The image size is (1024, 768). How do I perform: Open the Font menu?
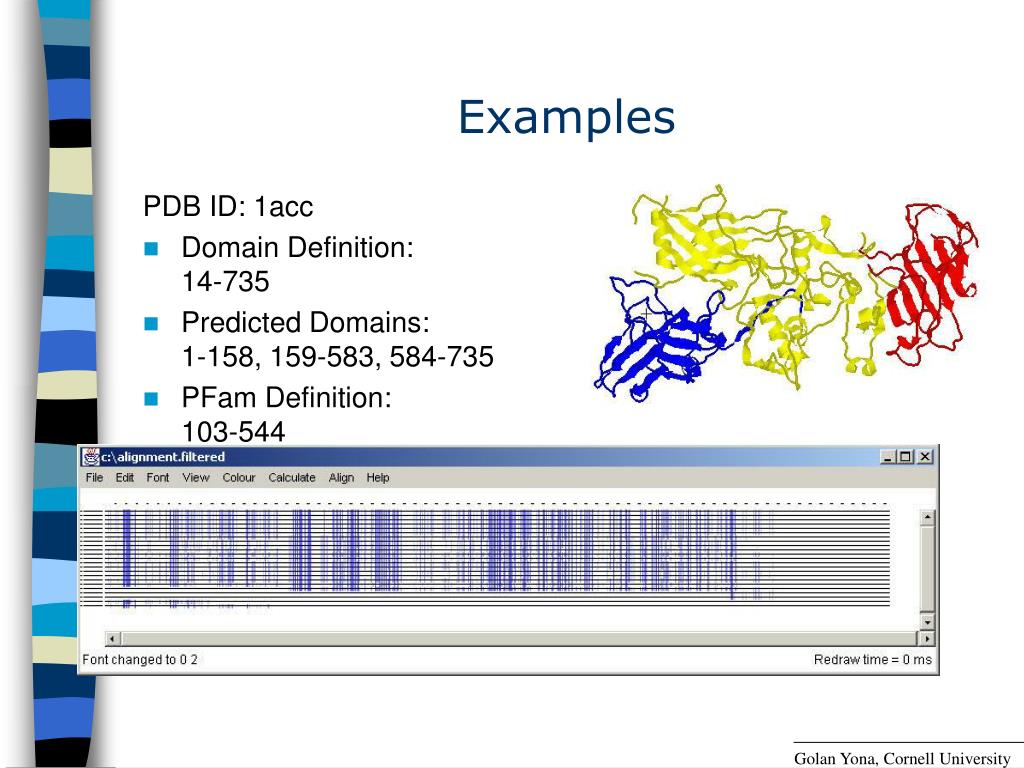pyautogui.click(x=157, y=477)
